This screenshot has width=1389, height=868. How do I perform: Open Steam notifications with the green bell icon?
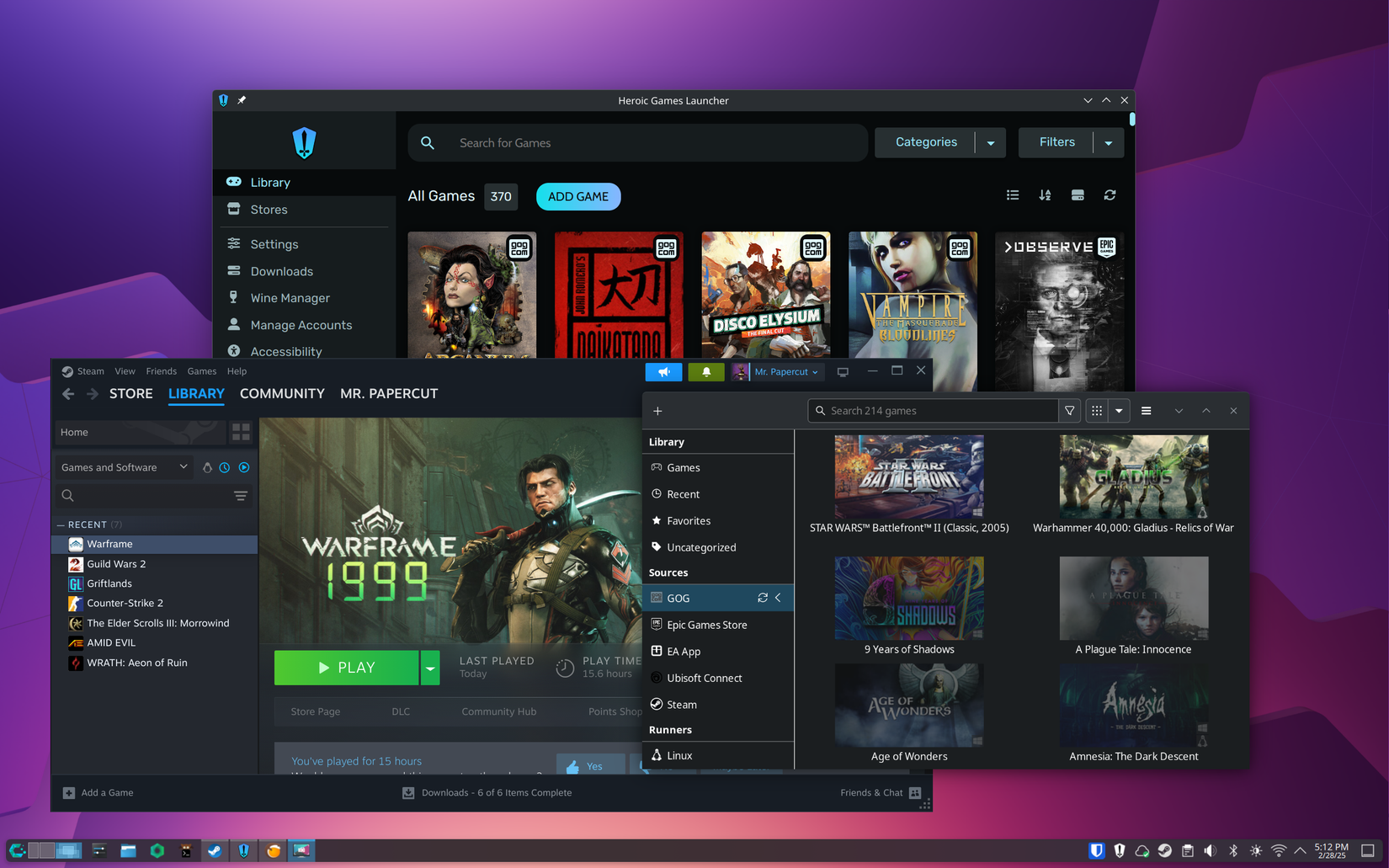[x=706, y=371]
